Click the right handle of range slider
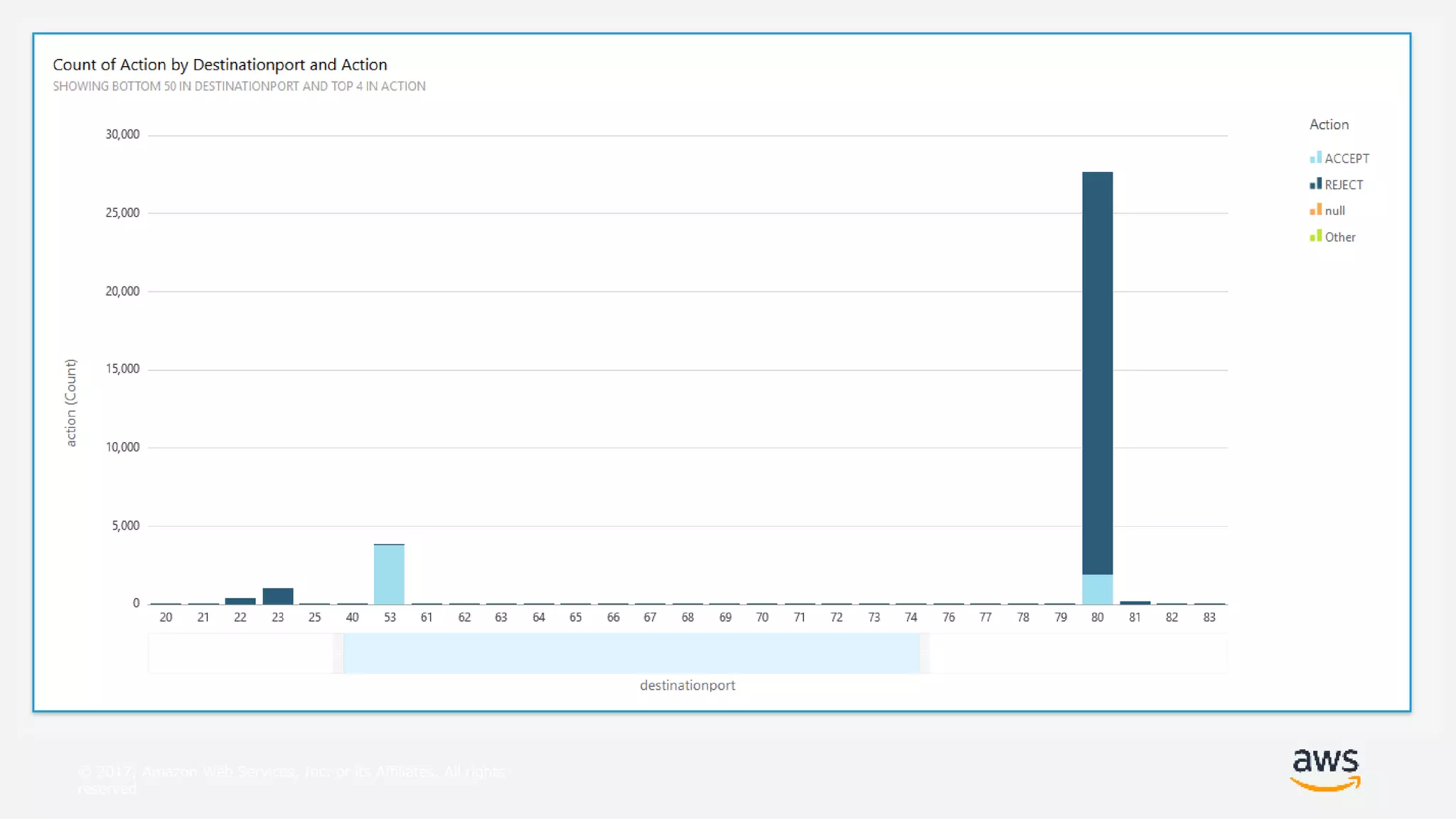 [x=924, y=653]
